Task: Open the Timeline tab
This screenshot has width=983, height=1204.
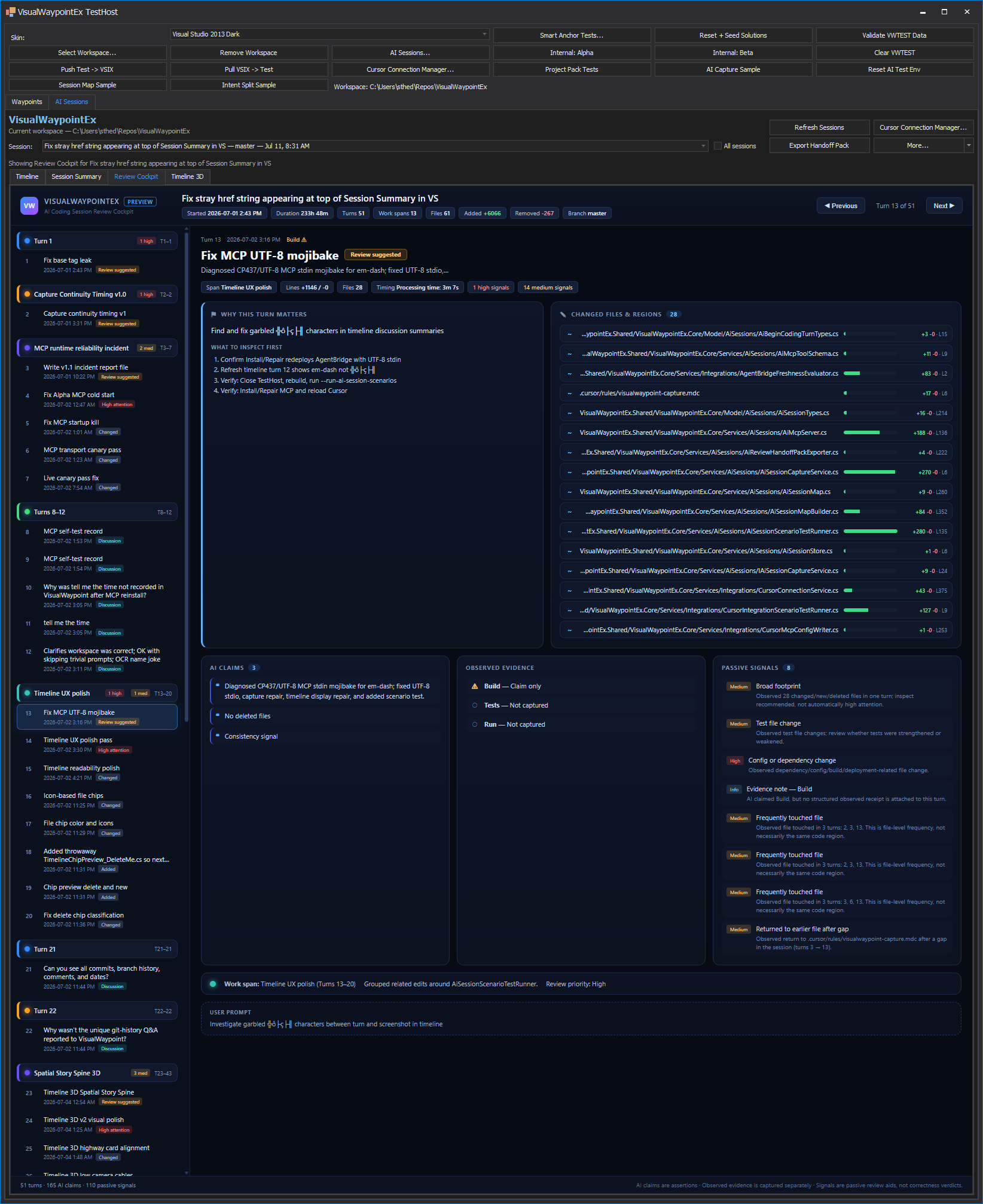Action: click(28, 176)
